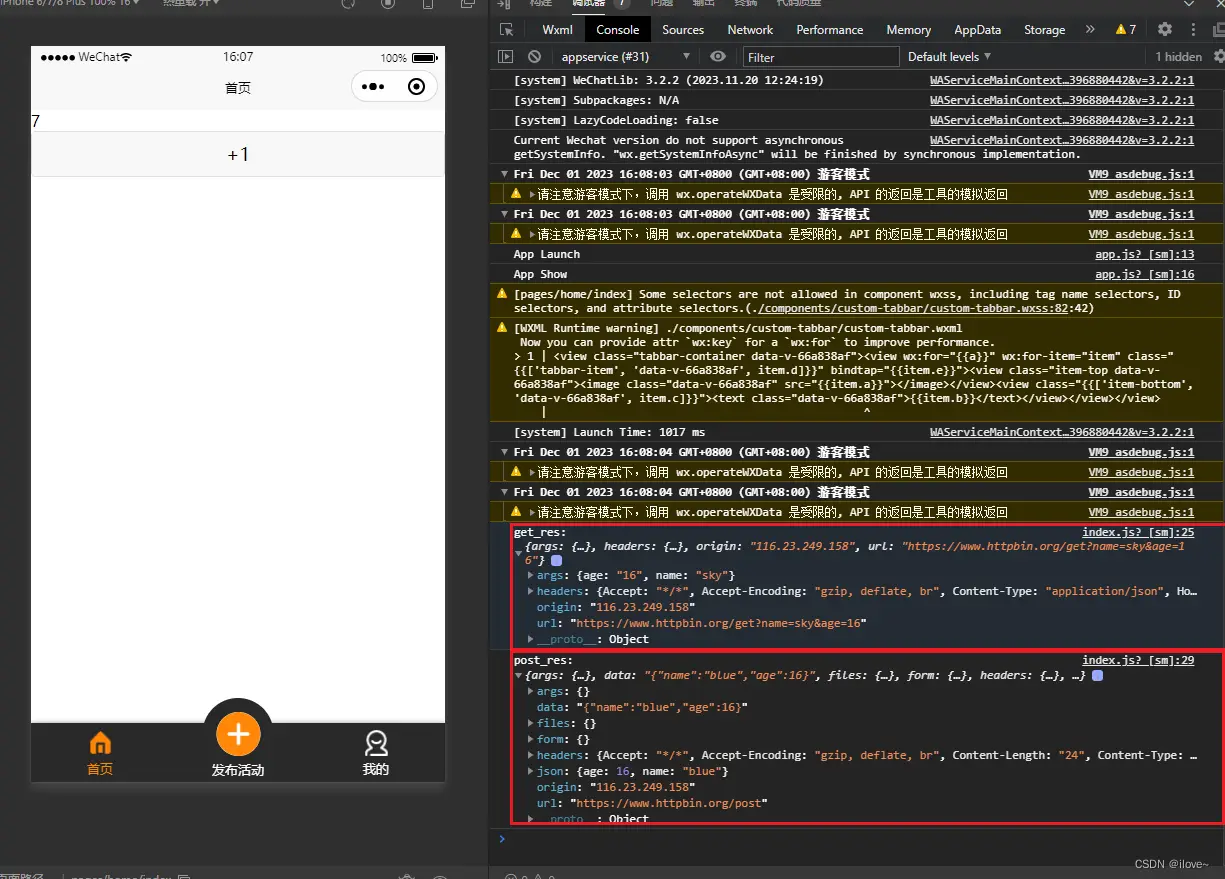Tap the +1 button in the simulator

click(x=238, y=154)
